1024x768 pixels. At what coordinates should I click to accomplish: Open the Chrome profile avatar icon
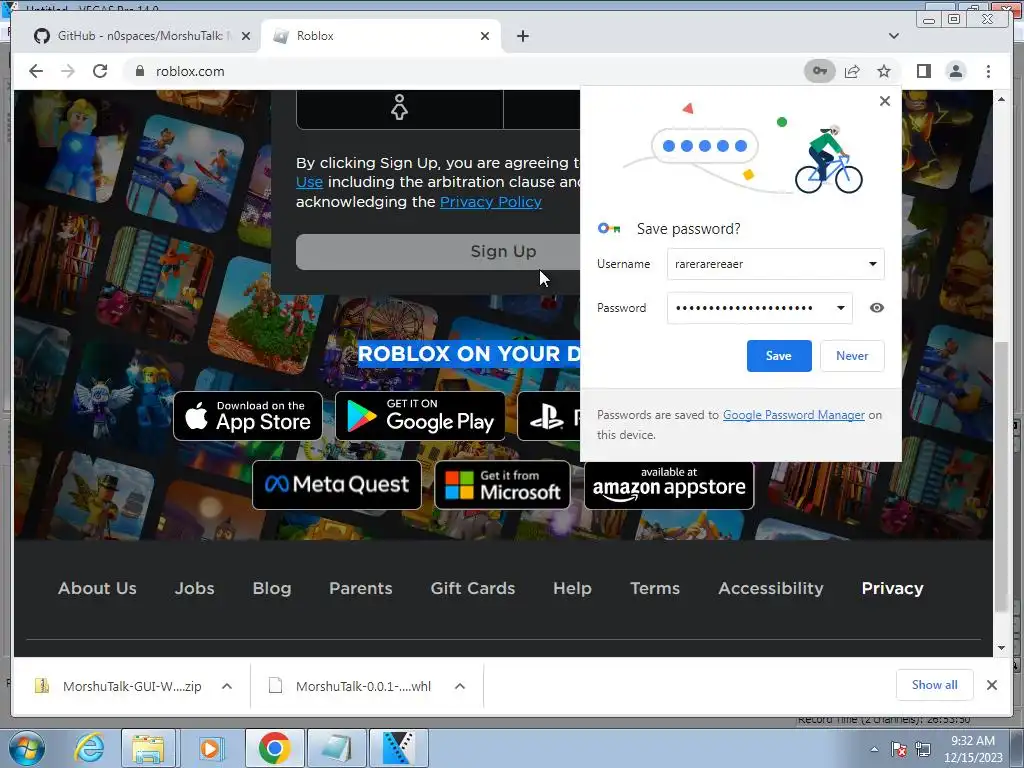[x=956, y=71]
